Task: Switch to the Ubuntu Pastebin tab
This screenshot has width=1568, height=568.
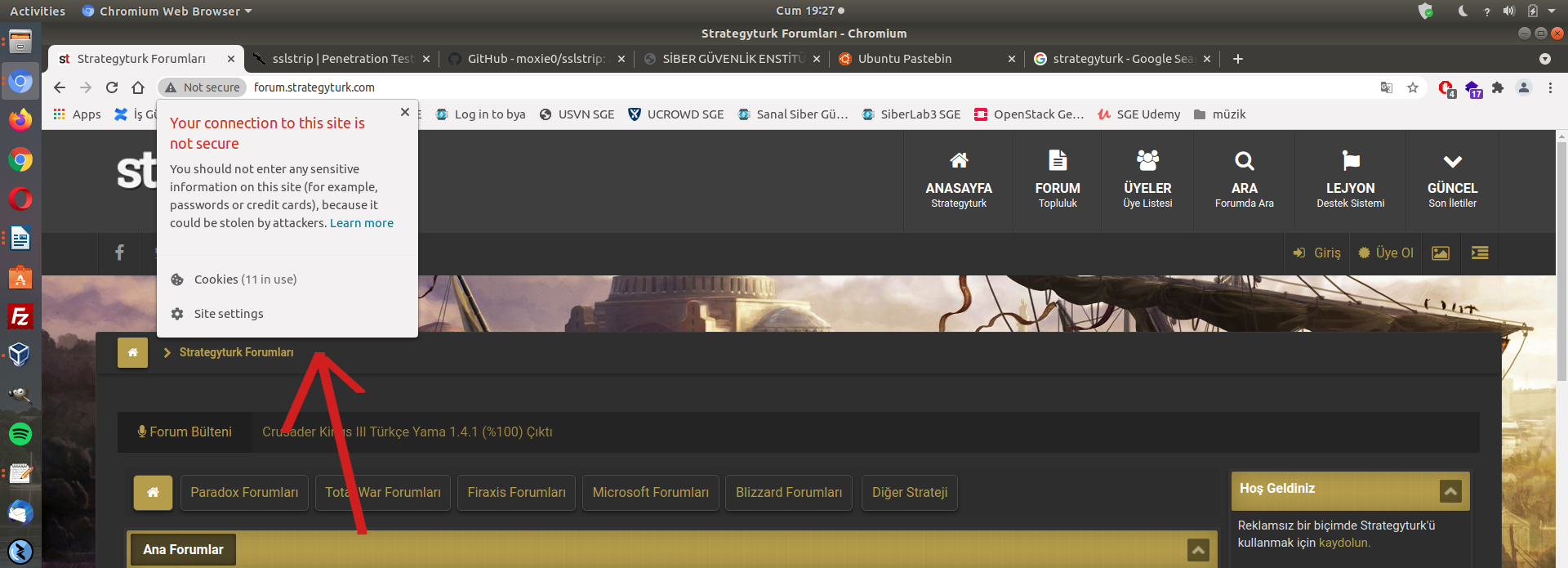Action: pyautogui.click(x=926, y=59)
